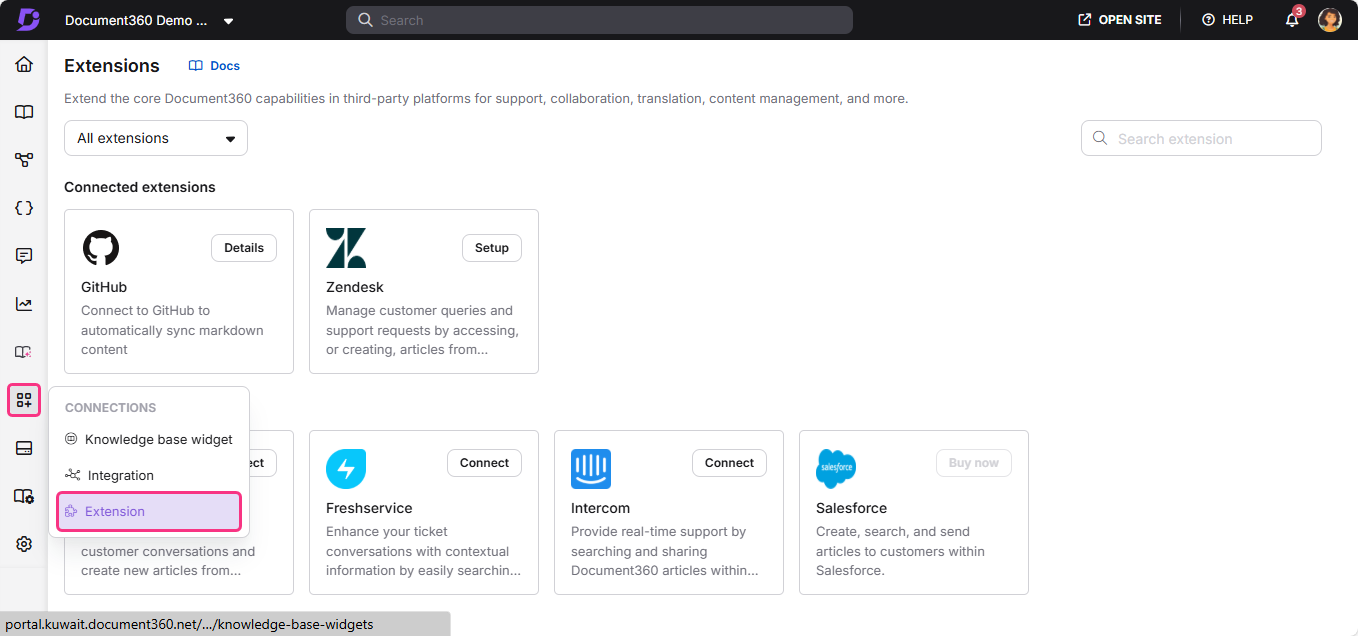Connect the Freshservice extension
The width and height of the screenshot is (1358, 636).
484,462
